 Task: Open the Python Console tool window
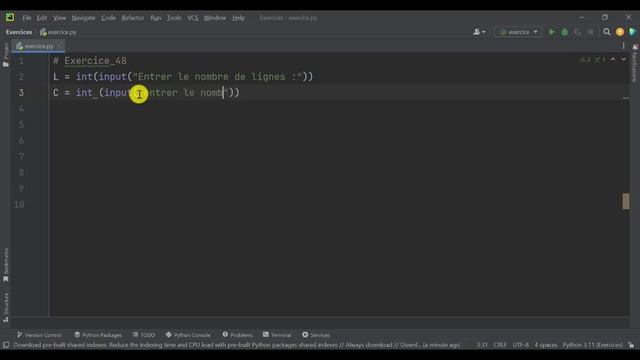click(x=188, y=335)
